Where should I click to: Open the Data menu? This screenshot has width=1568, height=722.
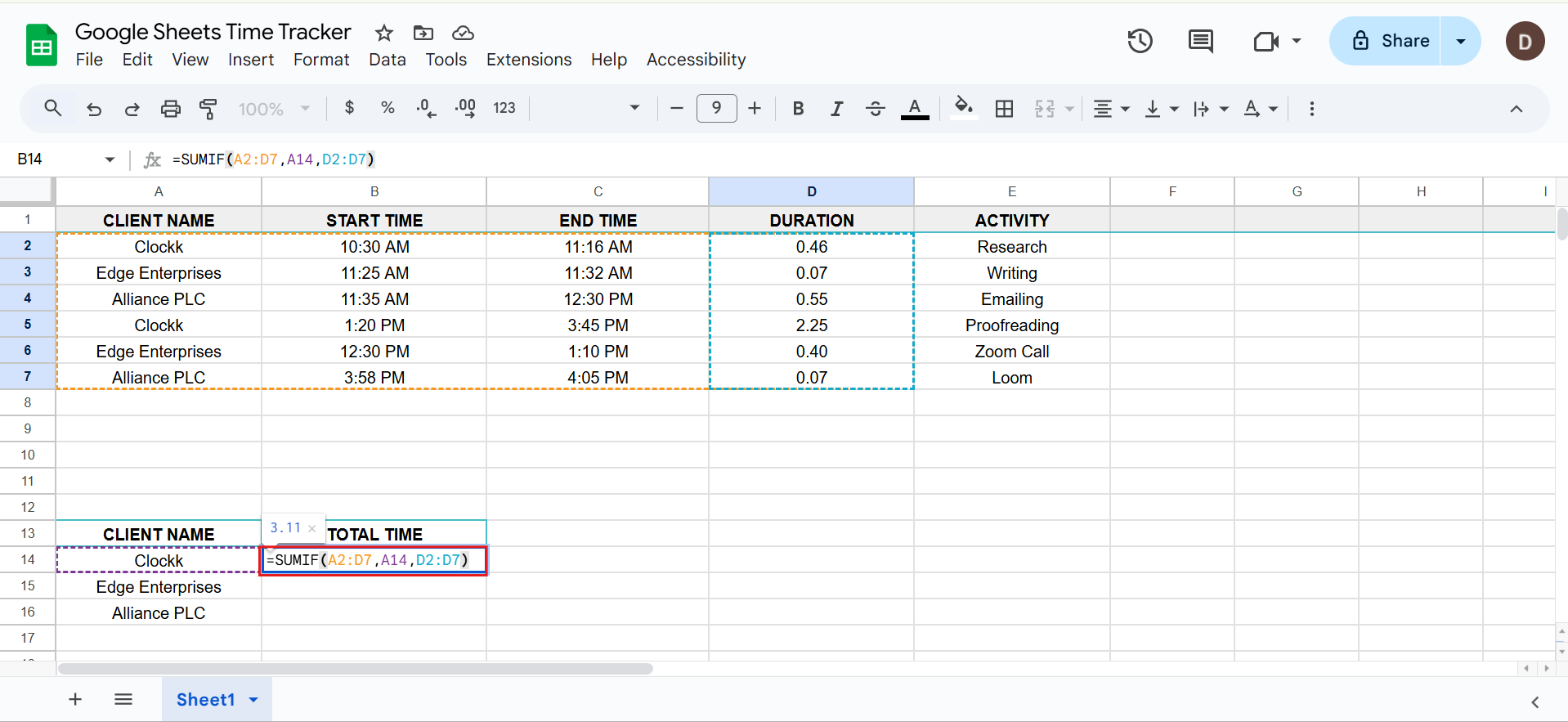(x=388, y=60)
